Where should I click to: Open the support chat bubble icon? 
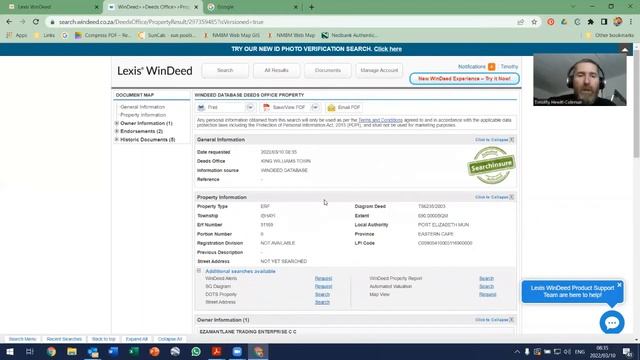tap(612, 322)
